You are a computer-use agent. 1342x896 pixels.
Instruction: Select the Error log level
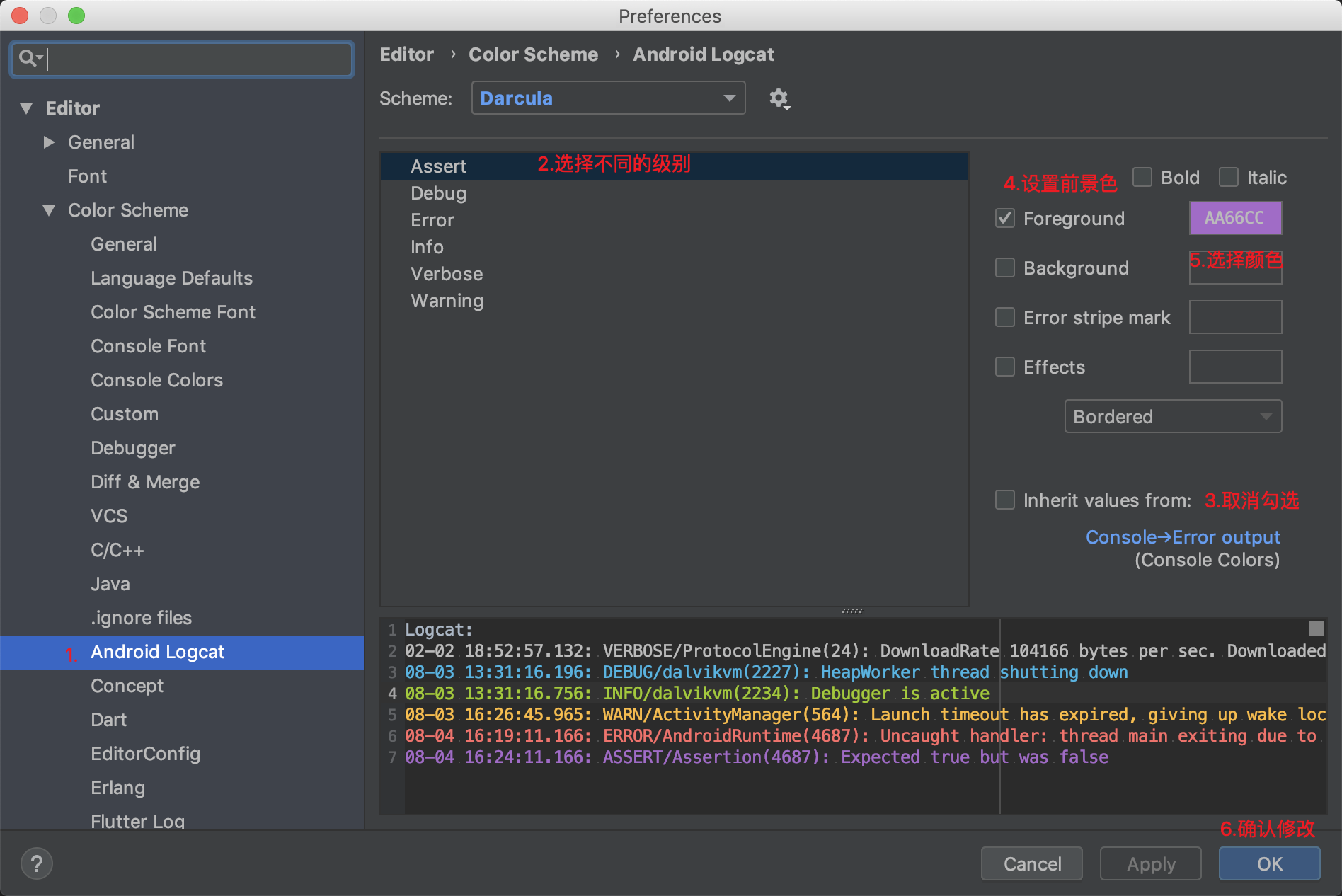click(x=675, y=220)
